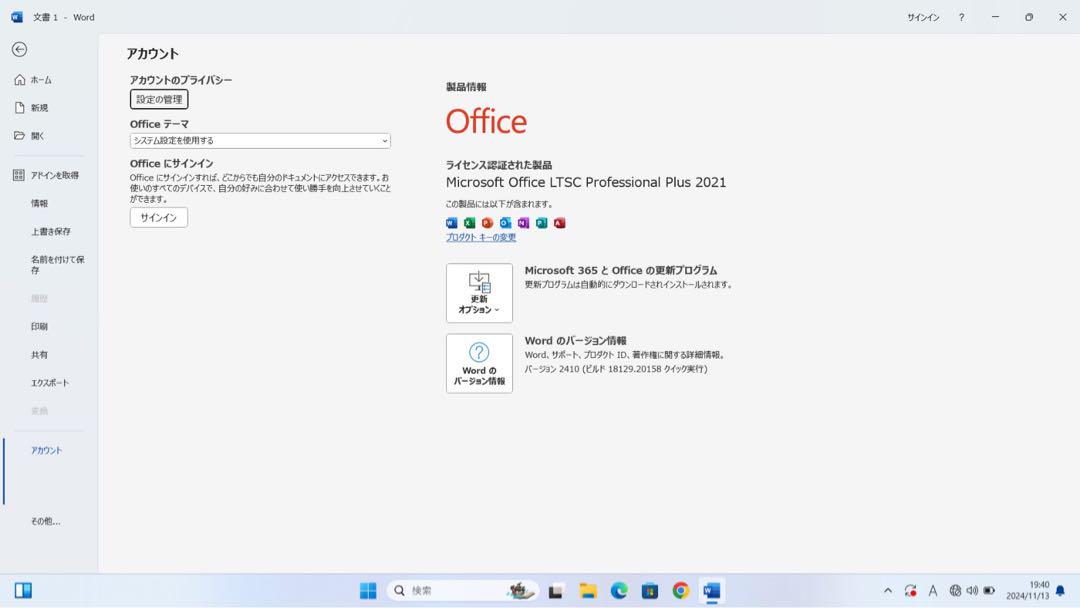Open the プロダクト キーの変更 link

pyautogui.click(x=481, y=238)
